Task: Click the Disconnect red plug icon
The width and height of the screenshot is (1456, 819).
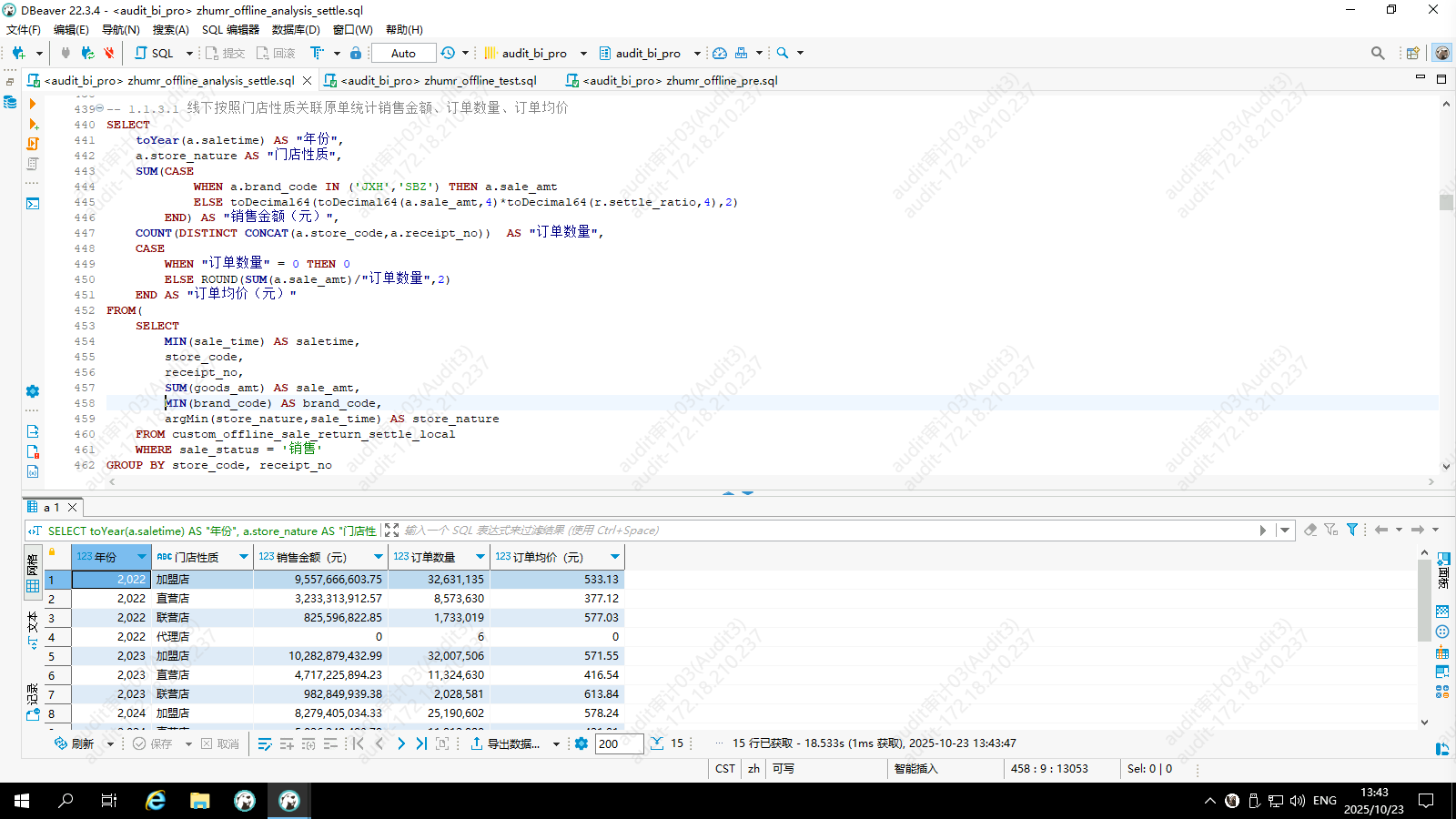Action: pos(109,53)
